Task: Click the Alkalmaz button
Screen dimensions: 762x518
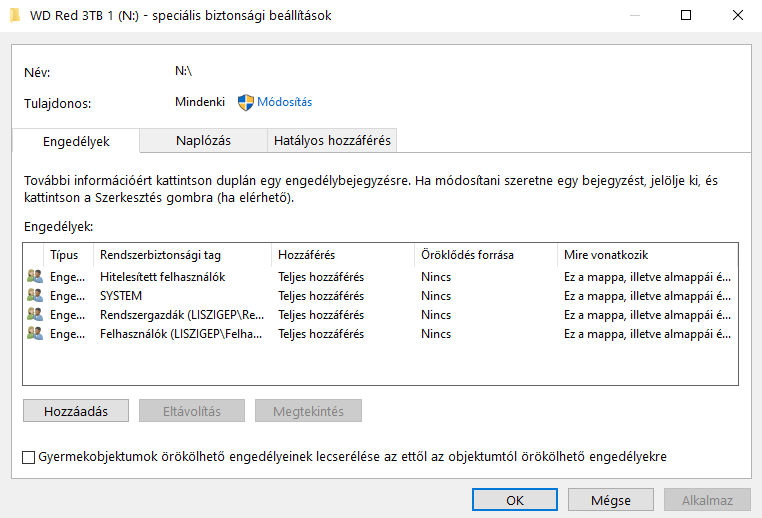Action: pyautogui.click(x=707, y=500)
